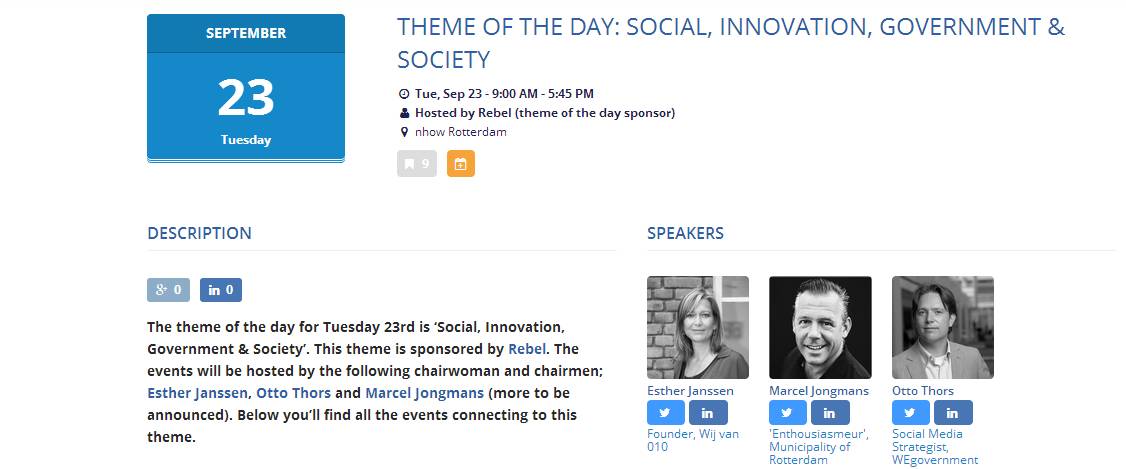Click the September 23 date badge

246,88
